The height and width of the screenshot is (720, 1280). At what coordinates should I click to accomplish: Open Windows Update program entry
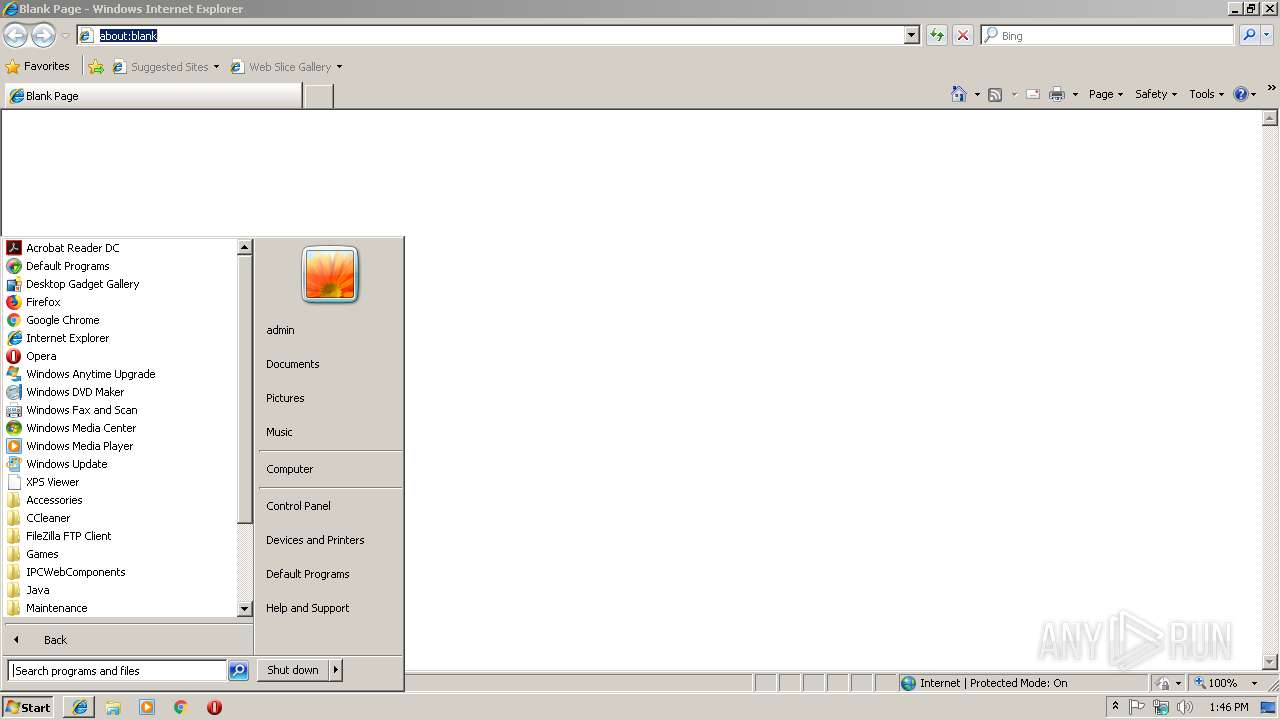click(x=66, y=464)
